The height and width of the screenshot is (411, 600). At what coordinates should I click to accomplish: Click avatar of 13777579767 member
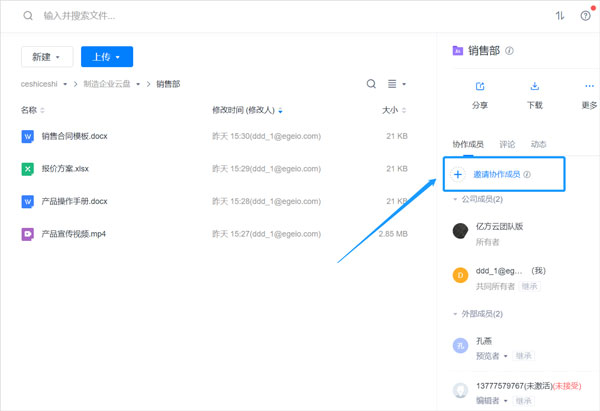click(x=460, y=390)
